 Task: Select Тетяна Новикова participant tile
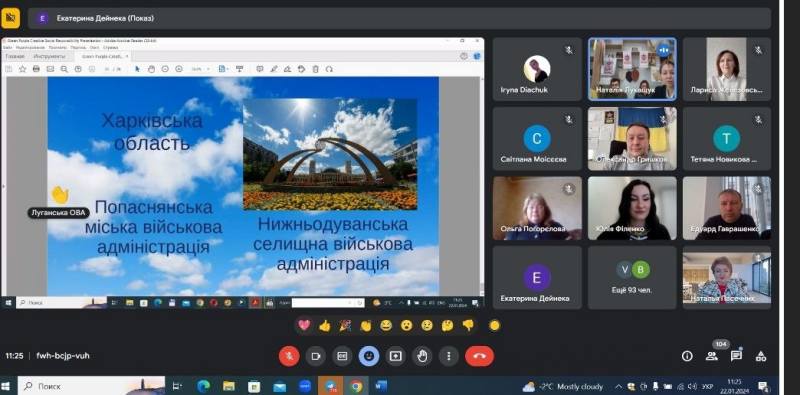727,139
